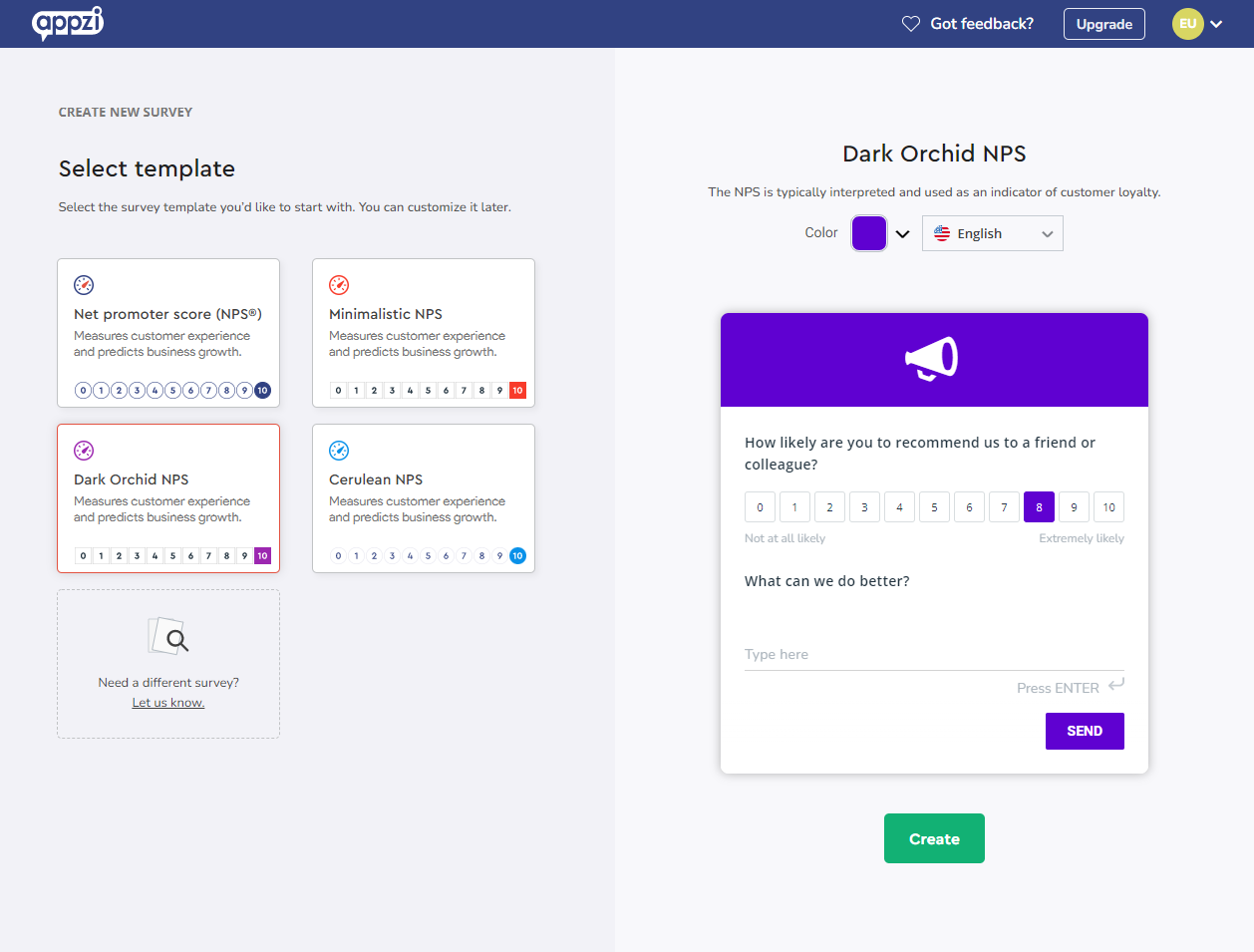Click the SEND button
This screenshot has height=952, width=1254.
coord(1085,731)
